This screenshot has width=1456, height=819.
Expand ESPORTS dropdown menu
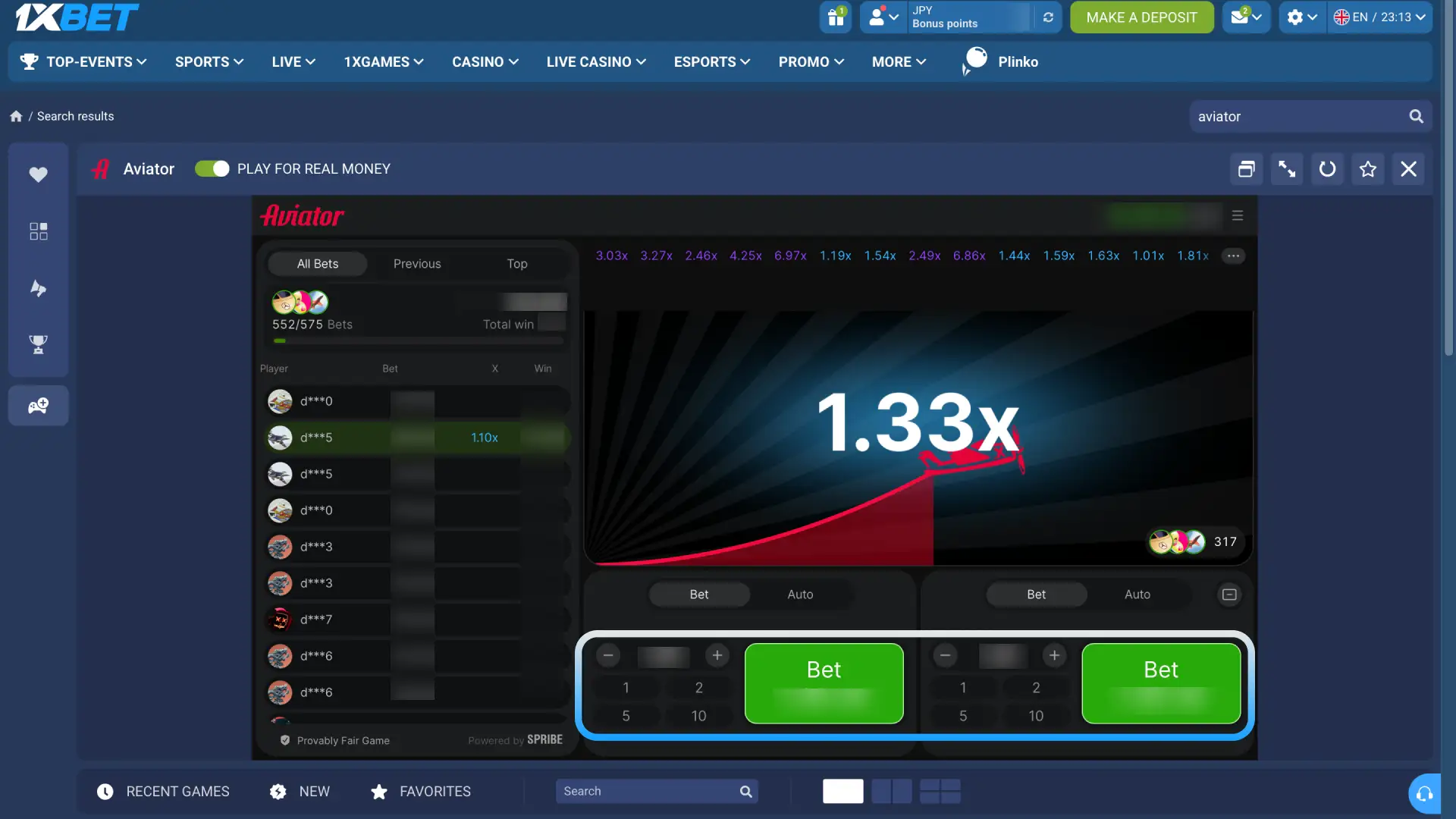(x=712, y=62)
